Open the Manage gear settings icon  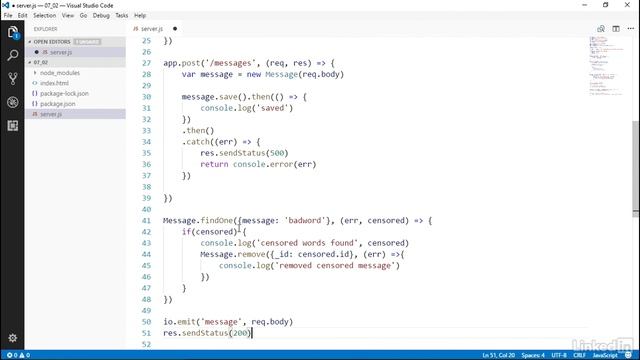tap(13, 338)
